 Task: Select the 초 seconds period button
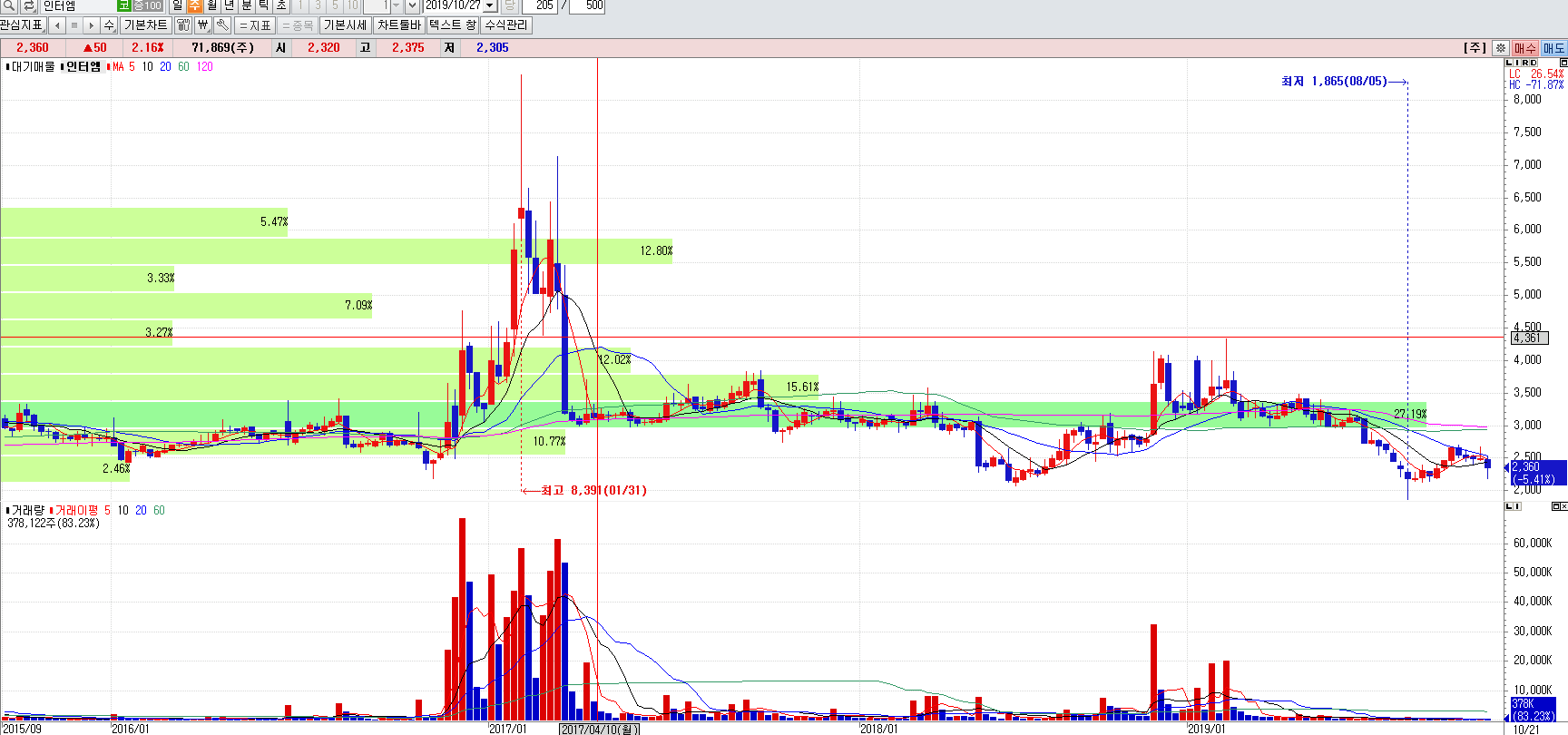click(x=281, y=5)
